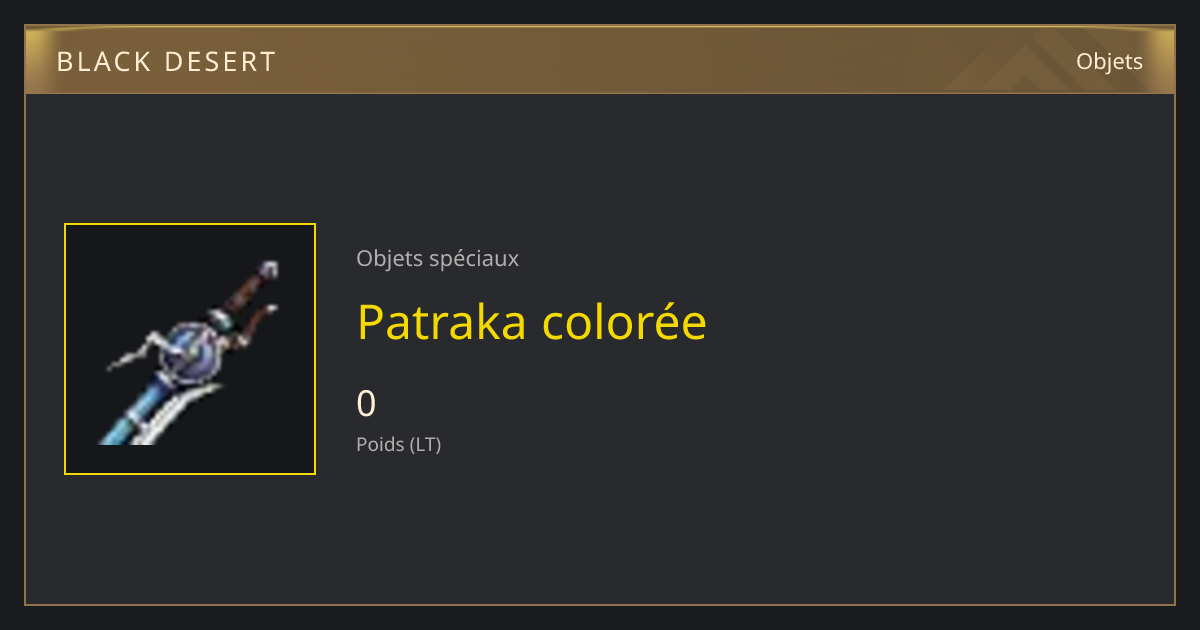Click the Patraka colorée item thumbnail
Screen dimensions: 1200x630
(x=190, y=349)
